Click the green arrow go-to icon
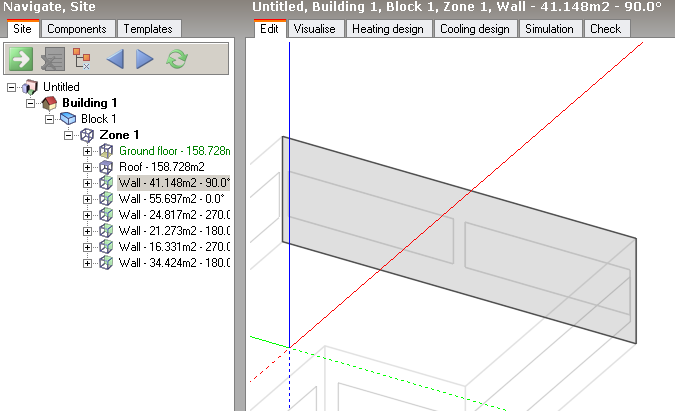 [21, 59]
